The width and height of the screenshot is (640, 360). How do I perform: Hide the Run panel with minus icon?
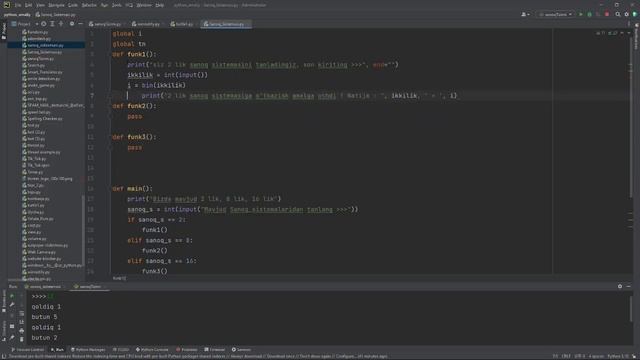[629, 287]
